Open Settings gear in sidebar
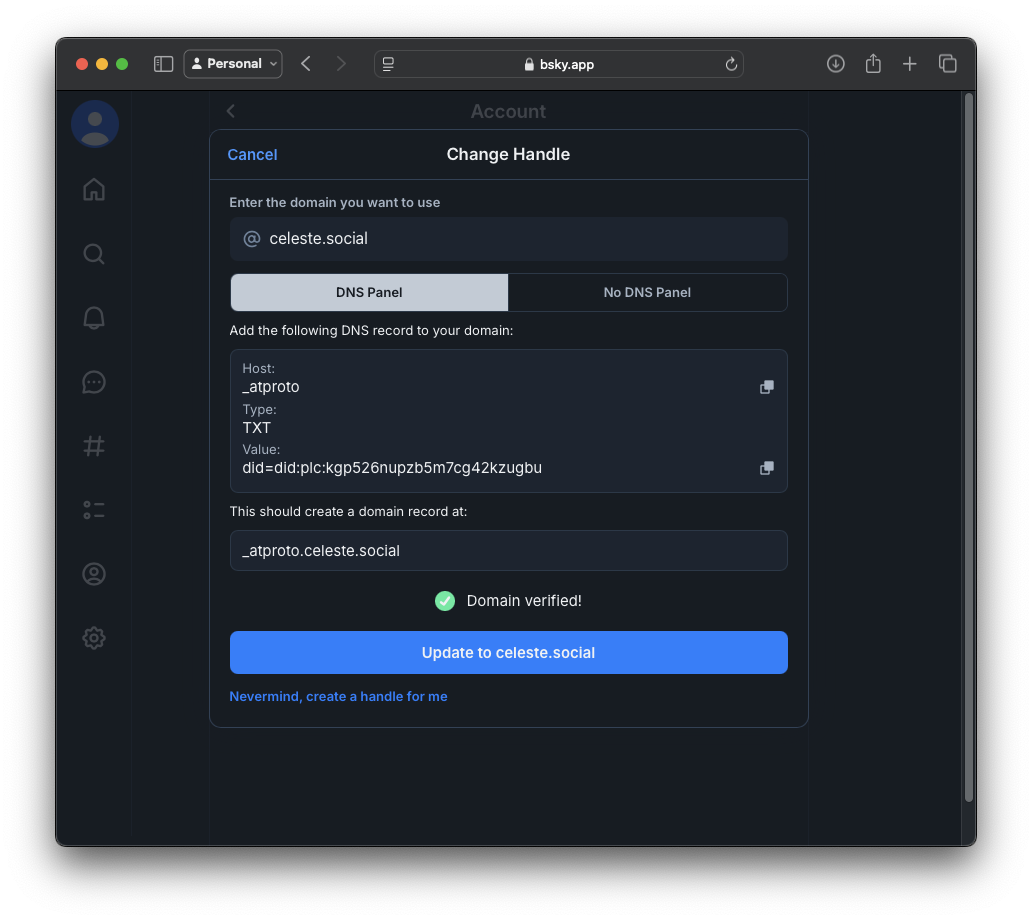 coord(94,638)
